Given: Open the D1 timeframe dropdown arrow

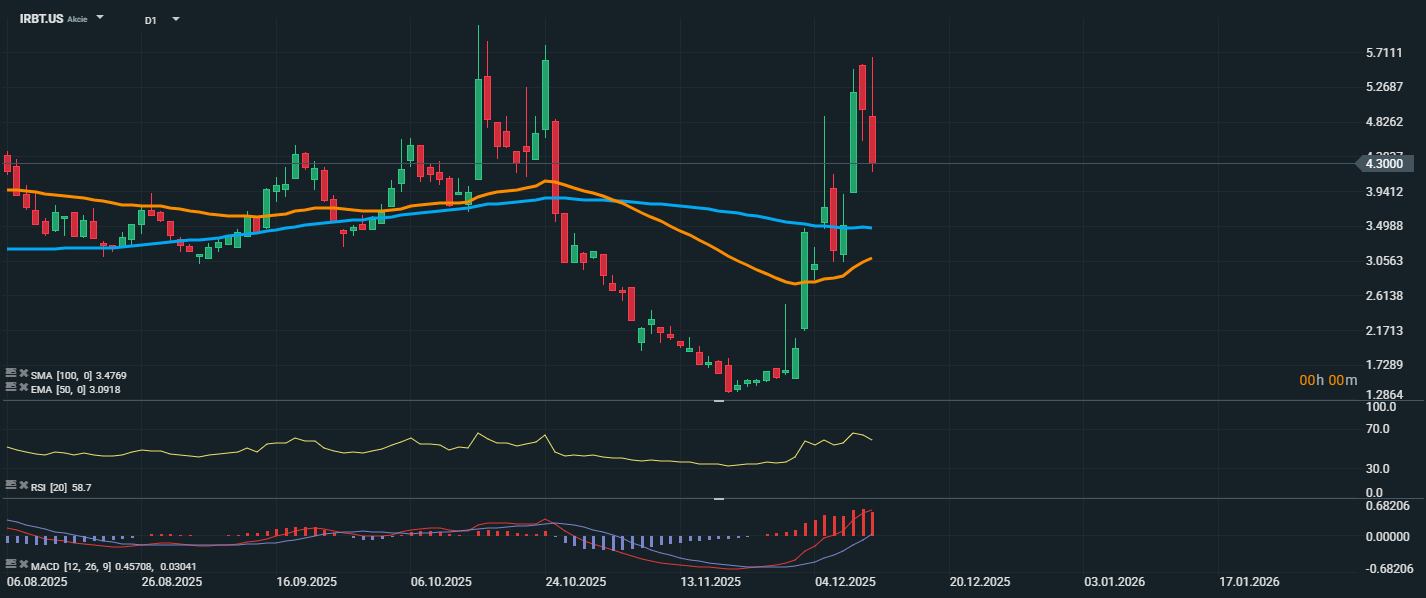Looking at the screenshot, I should click(x=176, y=18).
